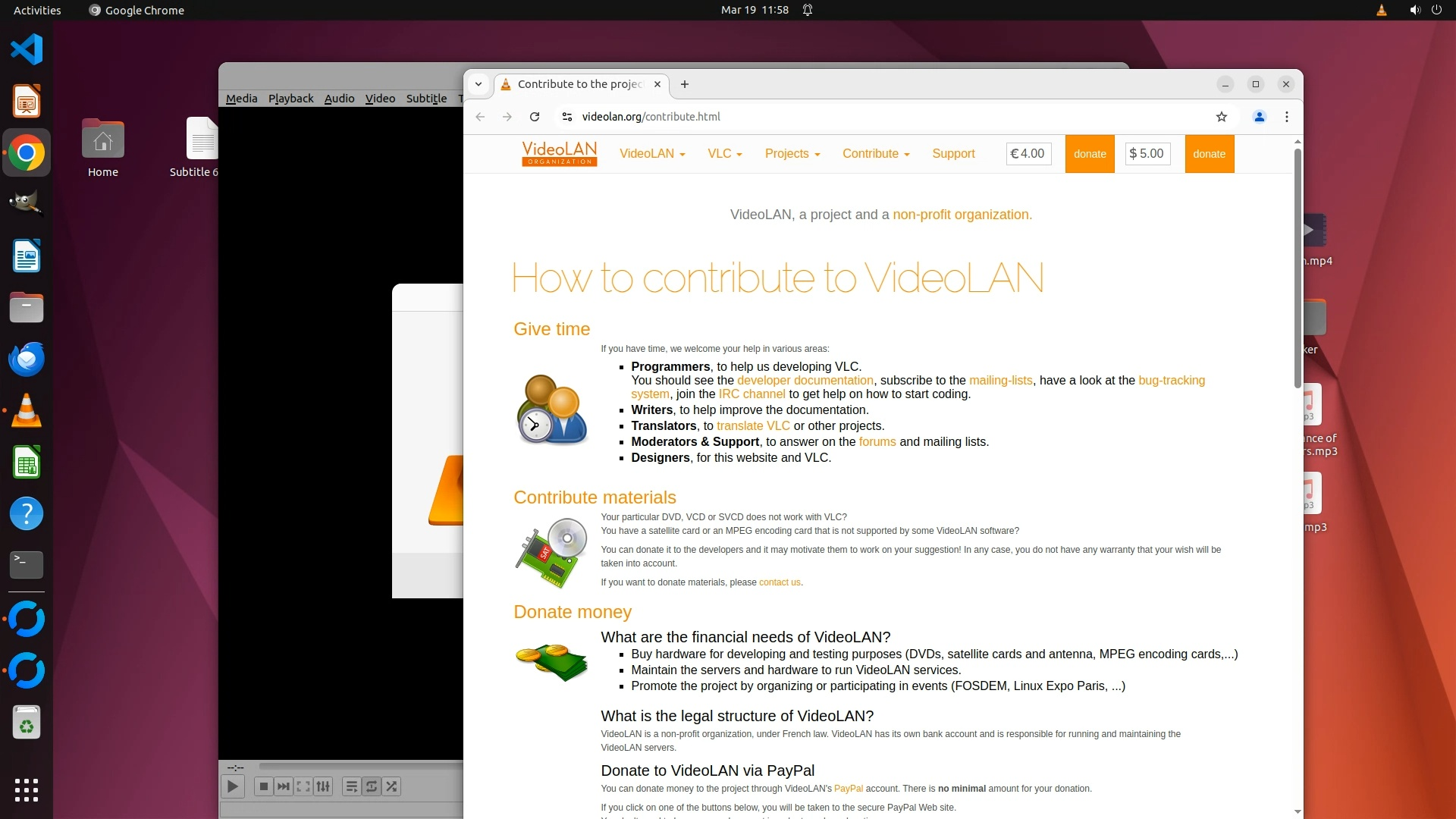The width and height of the screenshot is (1456, 819).
Task: Expand the VideoLAN navigation dropdown
Action: (x=652, y=154)
